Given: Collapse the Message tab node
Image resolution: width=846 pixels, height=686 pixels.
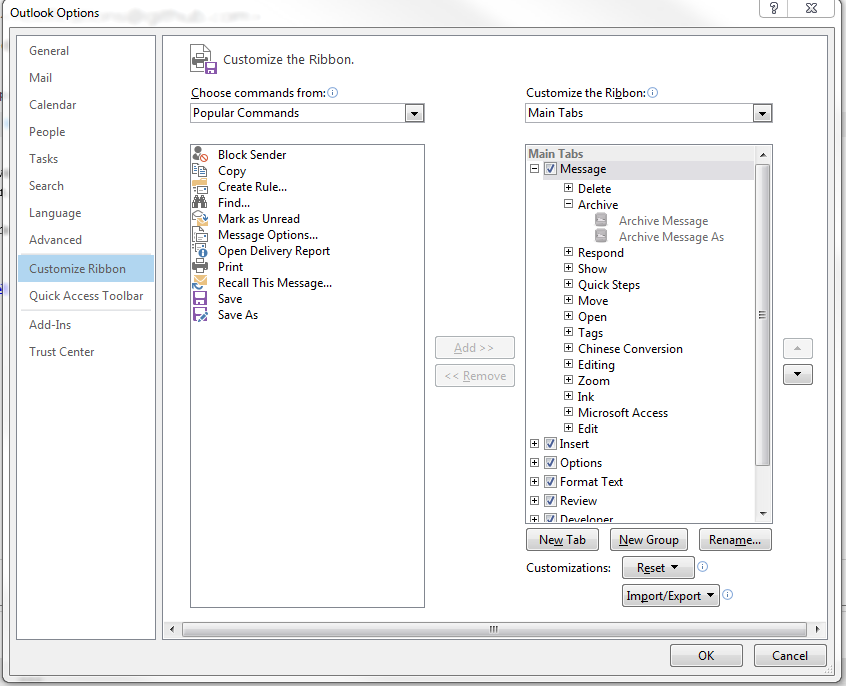Looking at the screenshot, I should [534, 169].
